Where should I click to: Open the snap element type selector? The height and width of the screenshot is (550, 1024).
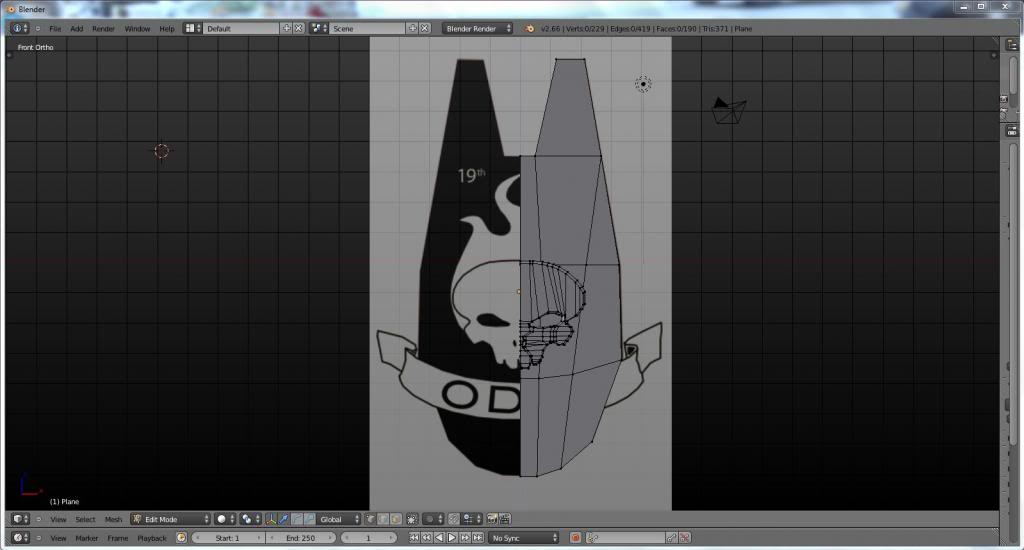pyautogui.click(x=472, y=519)
